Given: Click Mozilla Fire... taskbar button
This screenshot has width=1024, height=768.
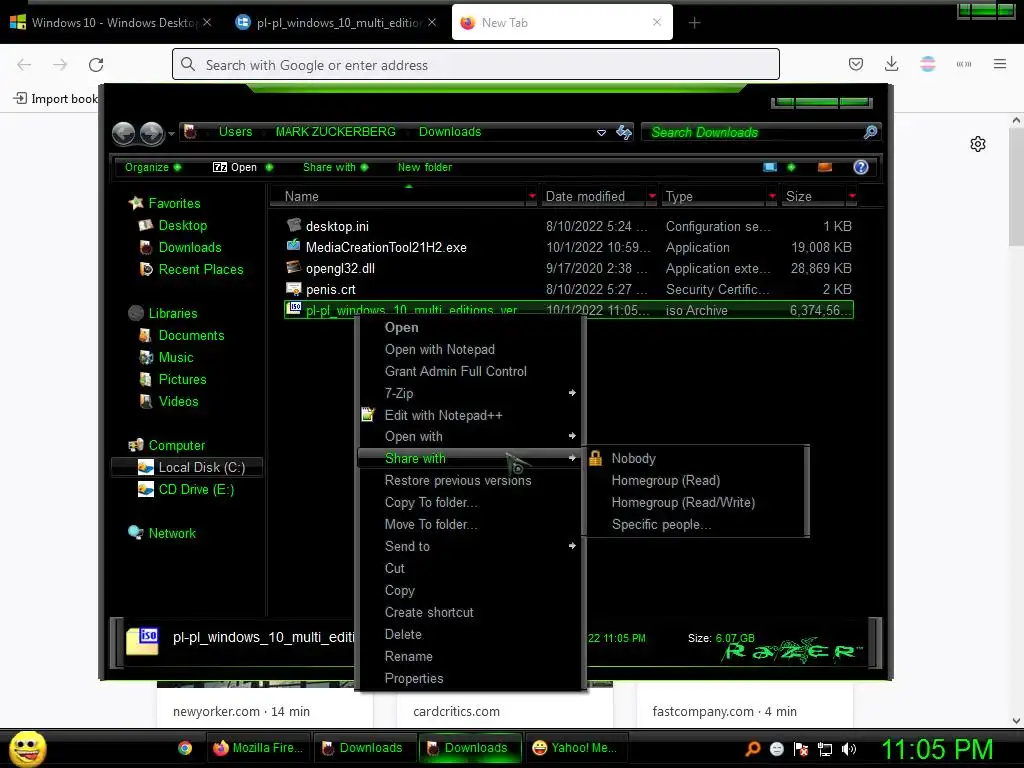Looking at the screenshot, I should (x=259, y=748).
